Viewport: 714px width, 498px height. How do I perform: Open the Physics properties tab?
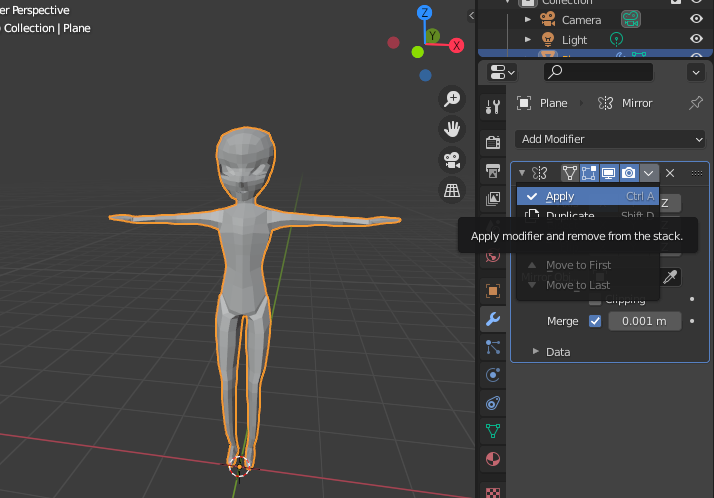(x=493, y=375)
